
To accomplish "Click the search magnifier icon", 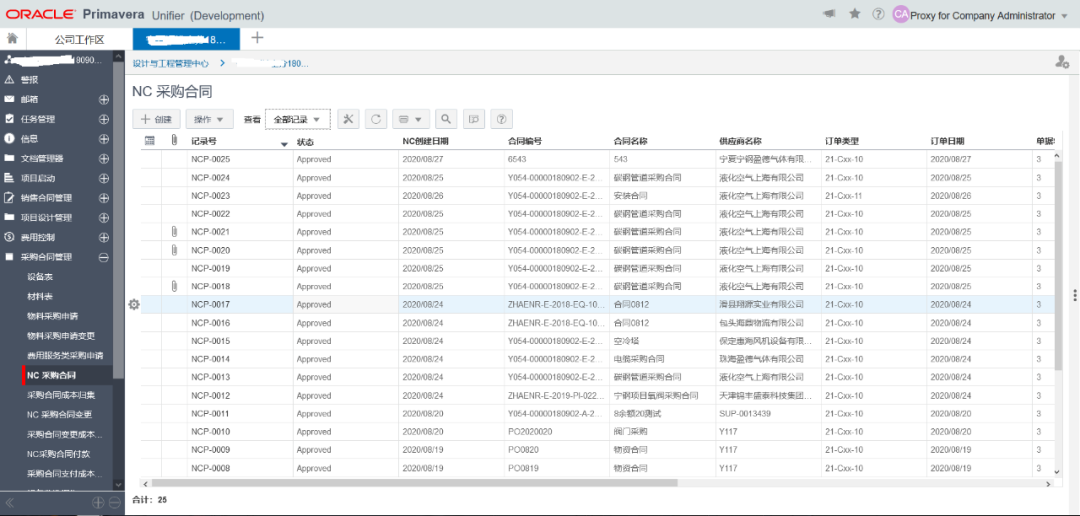I will tap(446, 119).
